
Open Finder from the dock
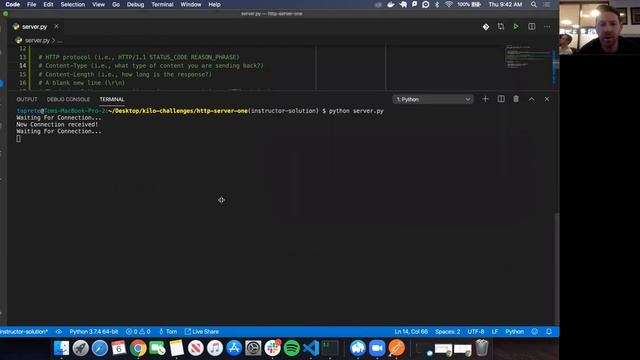(61, 348)
